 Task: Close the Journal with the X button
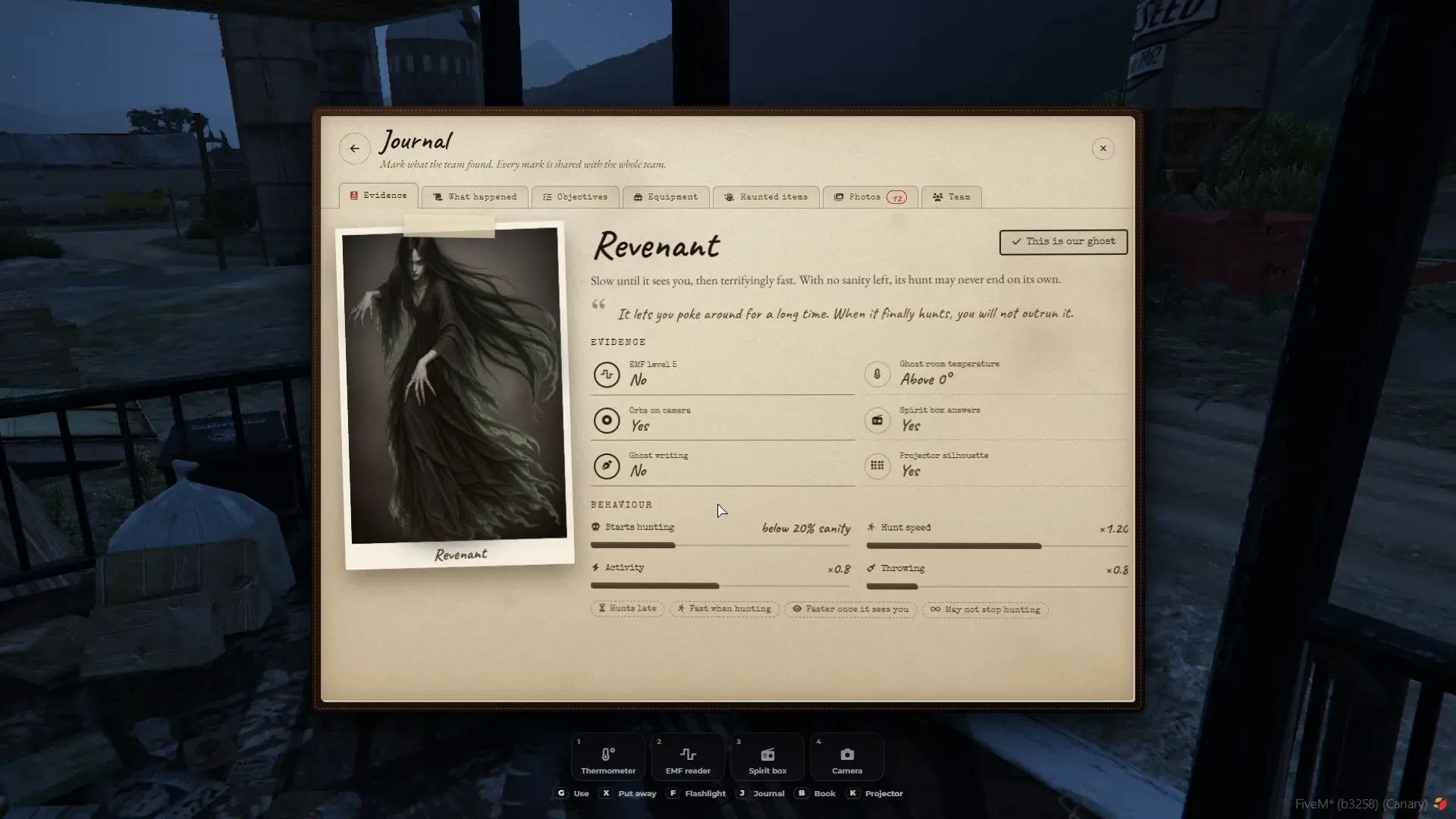(1103, 149)
